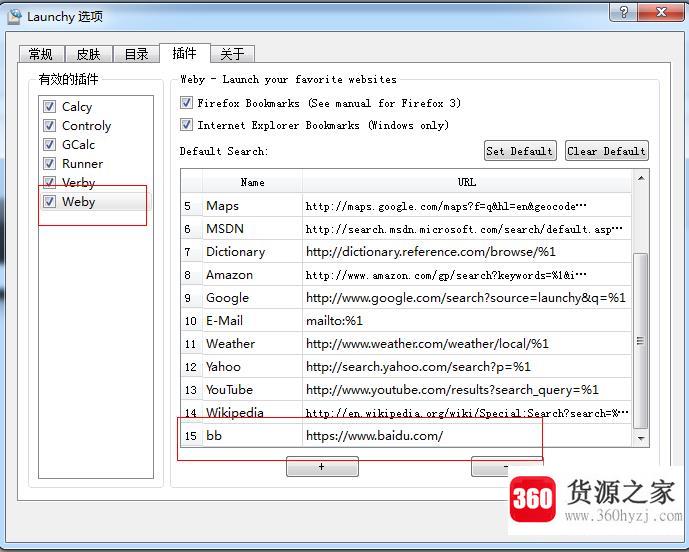Toggle the Calcy plugin checkbox
The width and height of the screenshot is (689, 552).
[49, 106]
